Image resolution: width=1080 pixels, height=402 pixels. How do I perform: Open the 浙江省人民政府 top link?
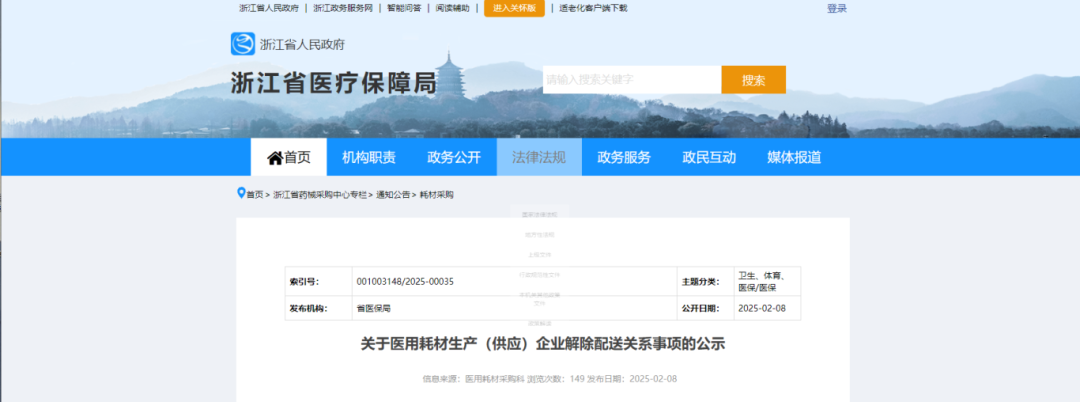coord(269,8)
